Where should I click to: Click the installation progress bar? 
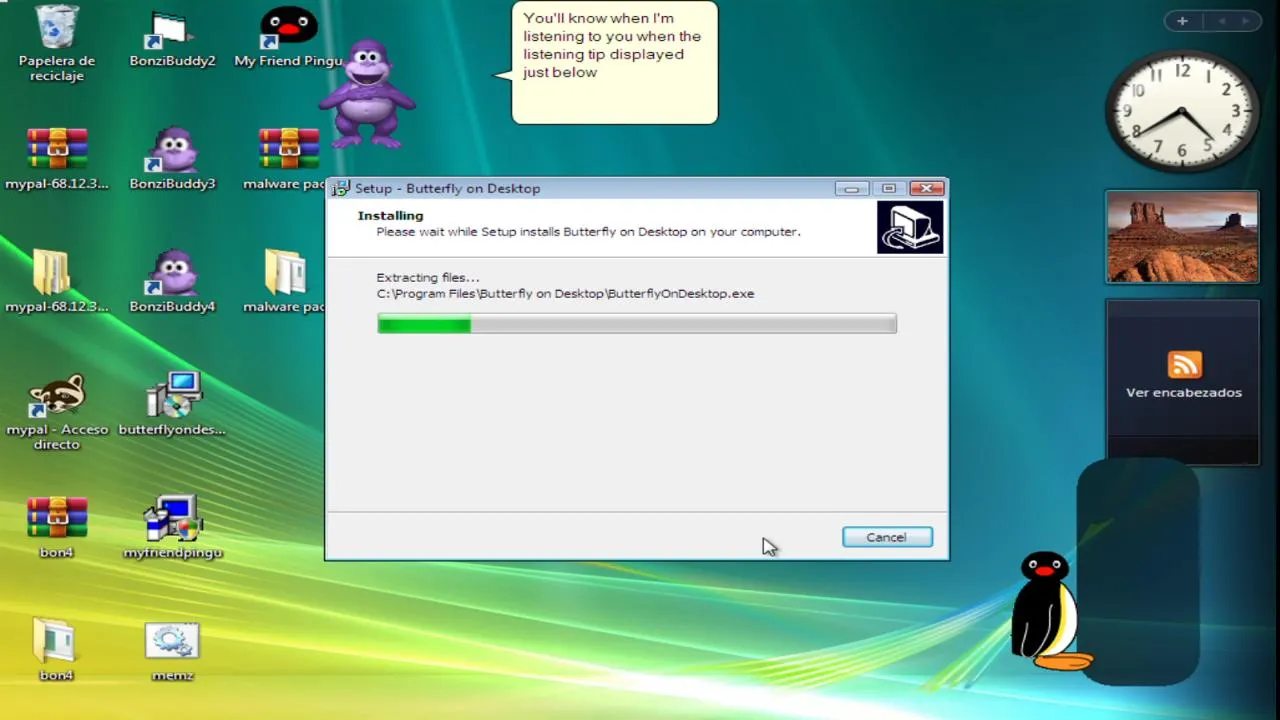(637, 323)
